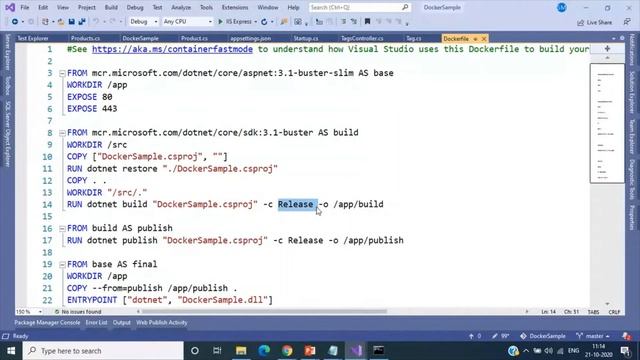Image resolution: width=640 pixels, height=360 pixels.
Task: Click the Undo arrow icon
Action: pyautogui.click(x=96, y=22)
